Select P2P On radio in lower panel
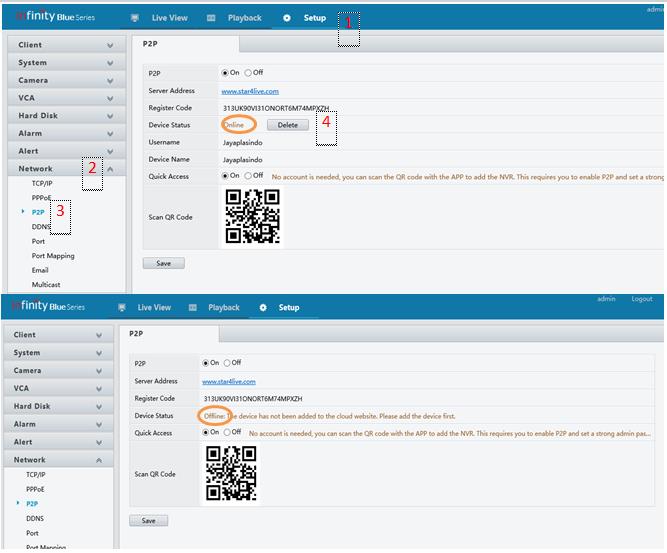 pos(204,363)
